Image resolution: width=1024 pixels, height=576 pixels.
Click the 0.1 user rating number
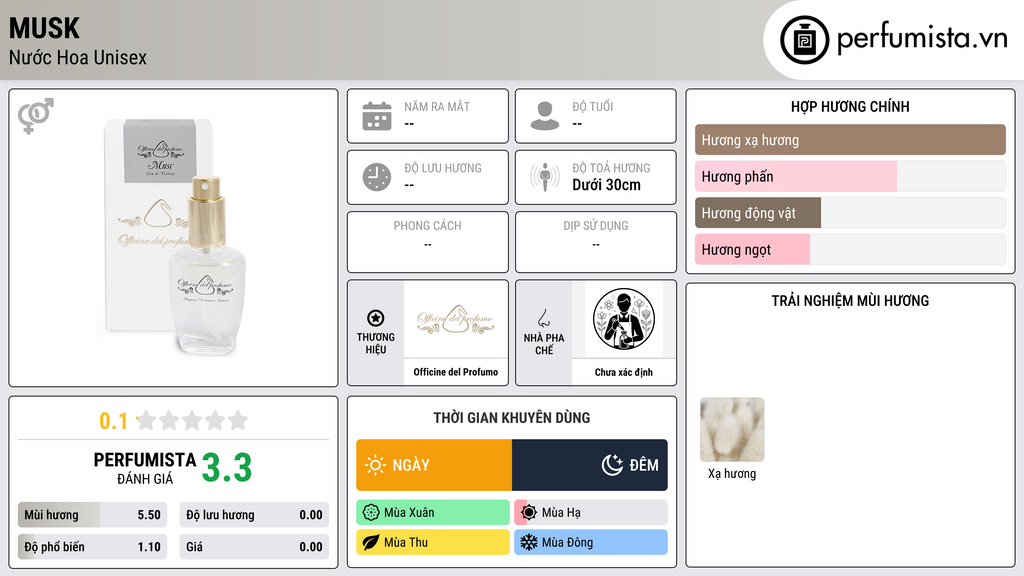(113, 421)
